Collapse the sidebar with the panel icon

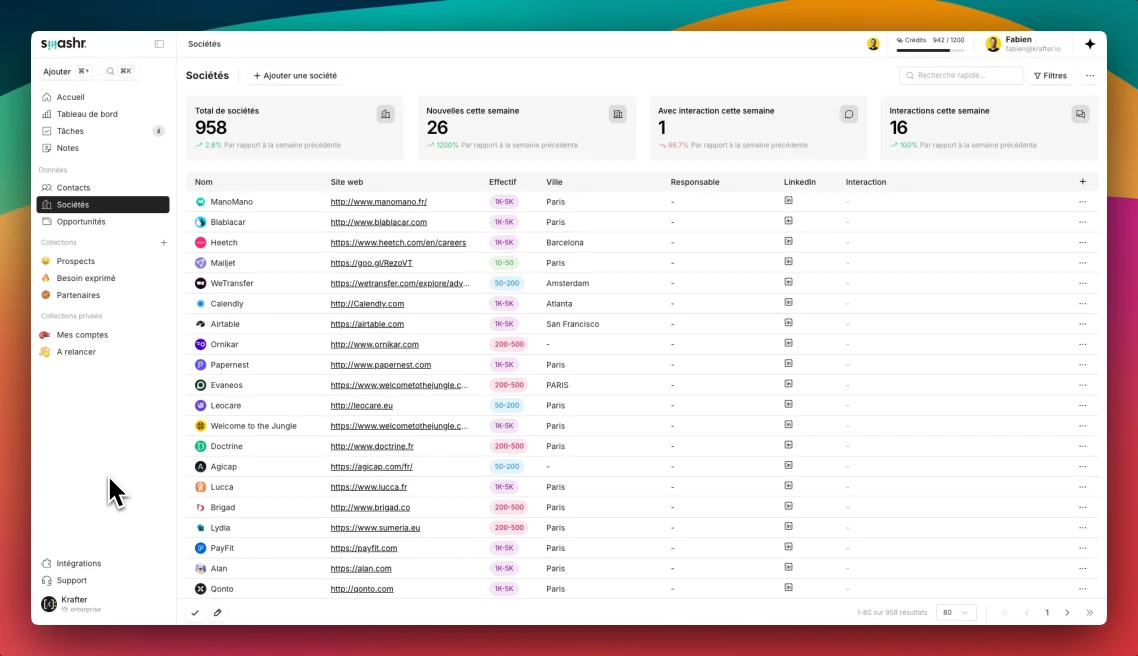(x=159, y=44)
